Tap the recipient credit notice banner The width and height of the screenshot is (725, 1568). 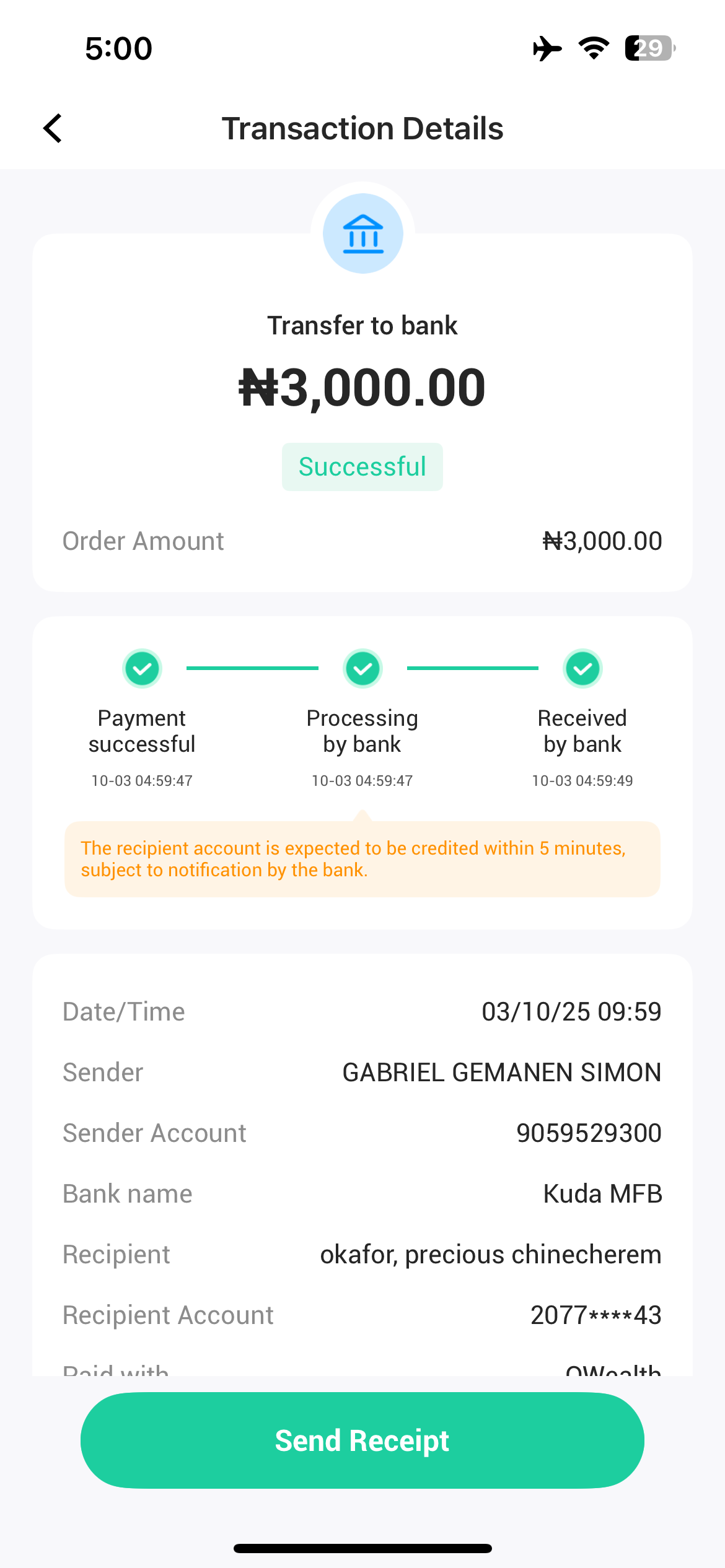point(362,859)
